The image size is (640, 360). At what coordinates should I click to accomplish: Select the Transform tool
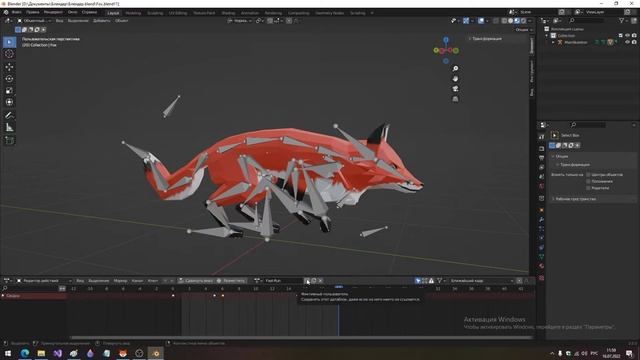(x=9, y=102)
